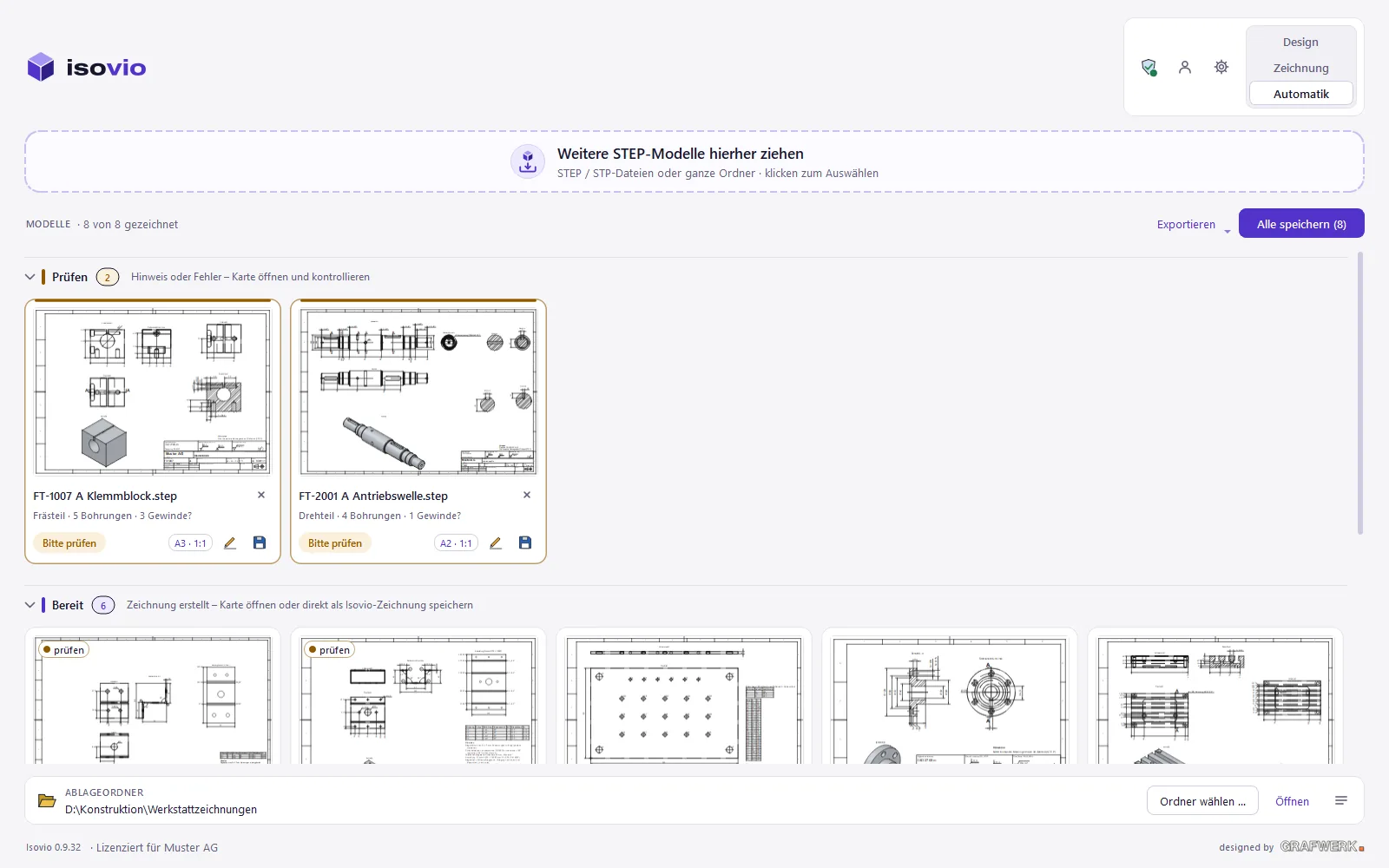Save the FT-2001 Antriebswelle drawing
Image resolution: width=1389 pixels, height=868 pixels.
click(x=525, y=542)
